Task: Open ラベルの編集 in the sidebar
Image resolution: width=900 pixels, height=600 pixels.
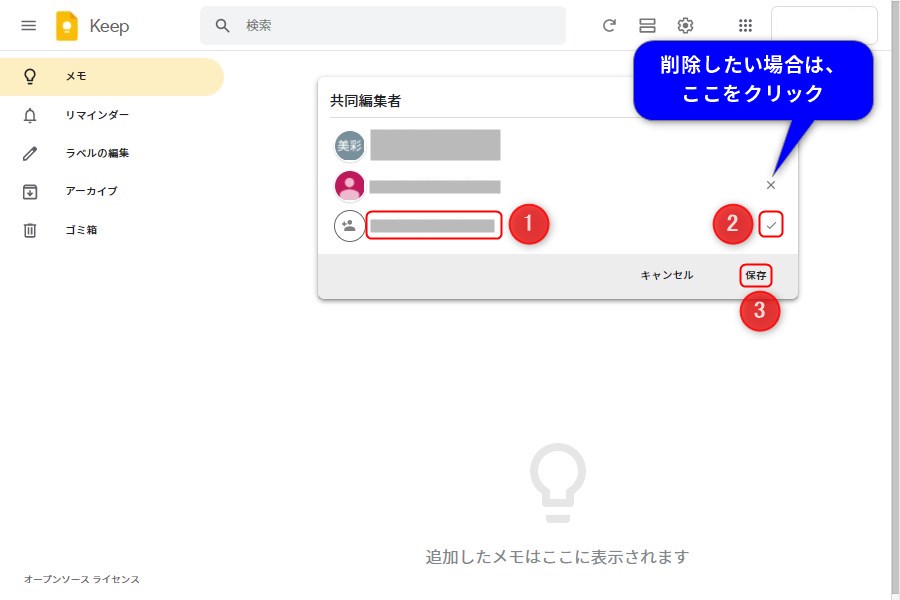Action: click(x=96, y=153)
